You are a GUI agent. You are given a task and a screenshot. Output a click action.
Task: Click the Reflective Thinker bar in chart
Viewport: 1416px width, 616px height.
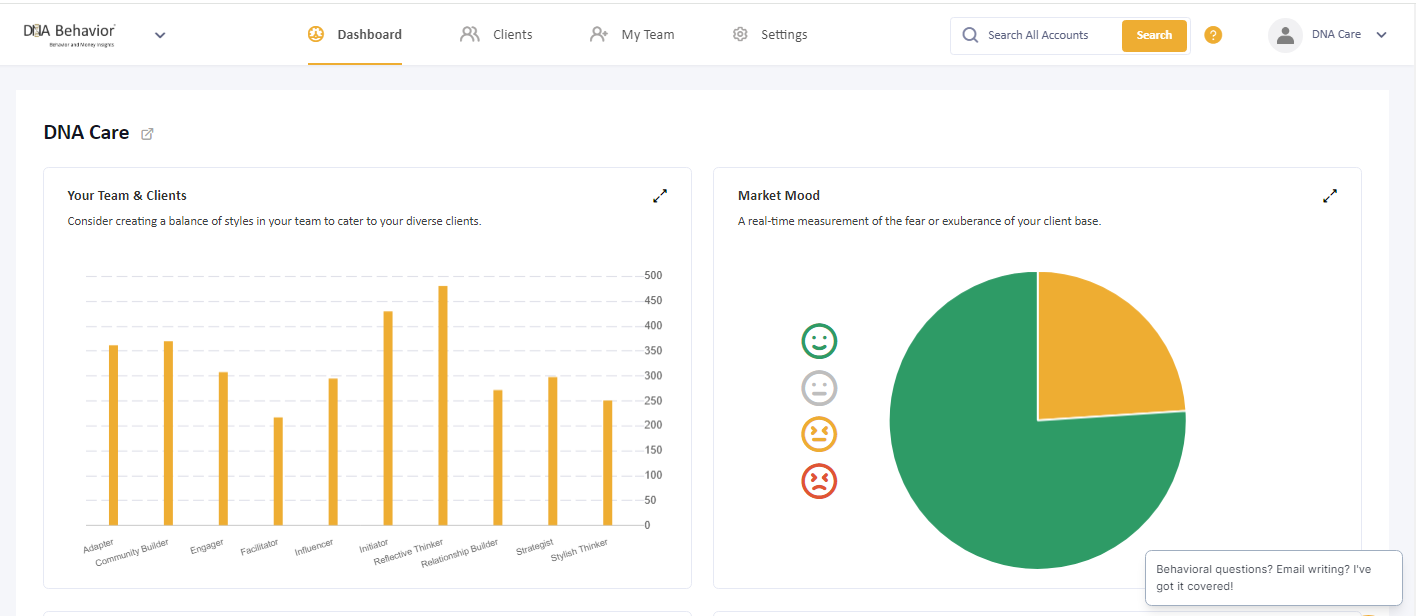coord(443,405)
